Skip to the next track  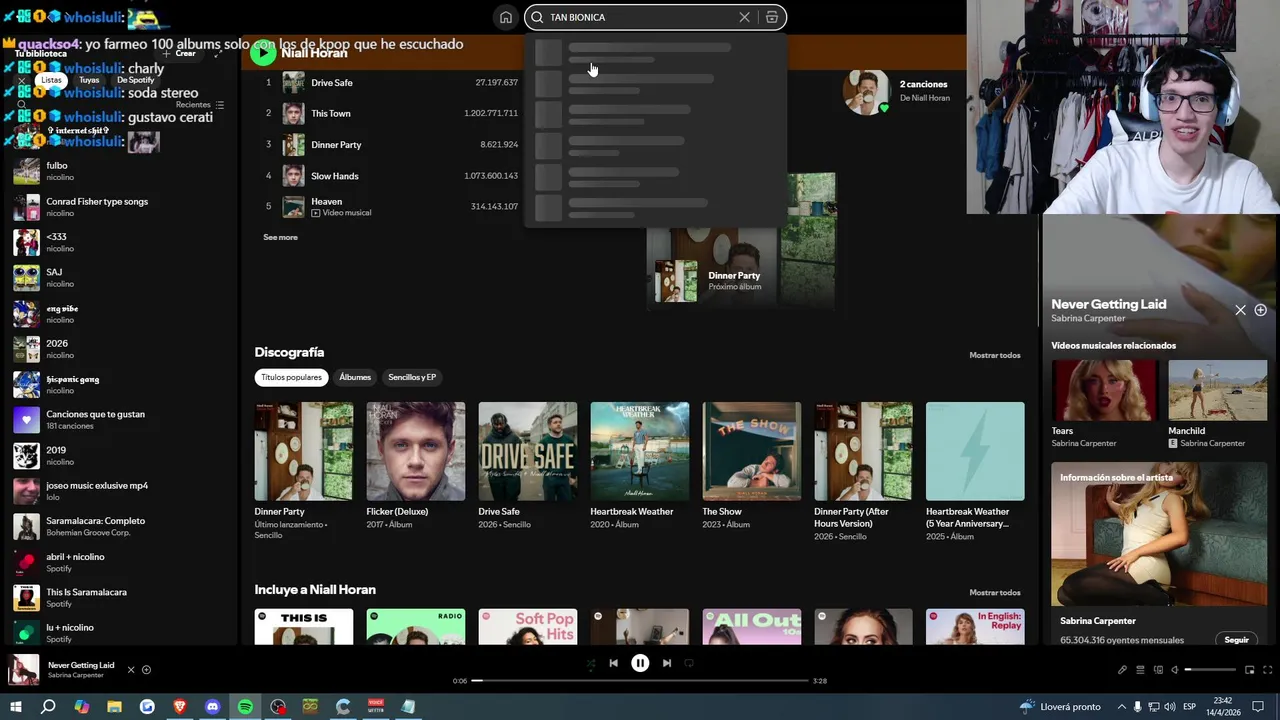tap(667, 663)
